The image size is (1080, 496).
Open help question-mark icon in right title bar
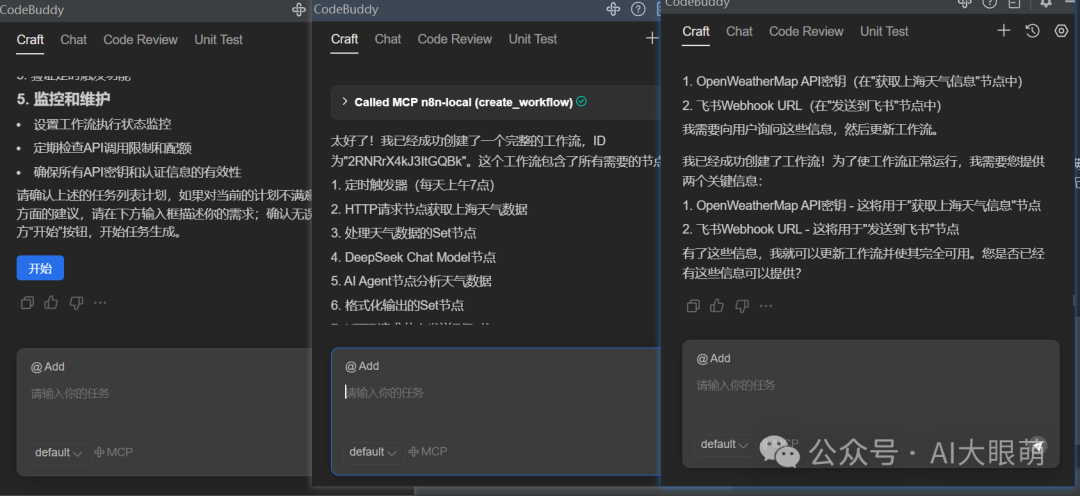coord(990,3)
